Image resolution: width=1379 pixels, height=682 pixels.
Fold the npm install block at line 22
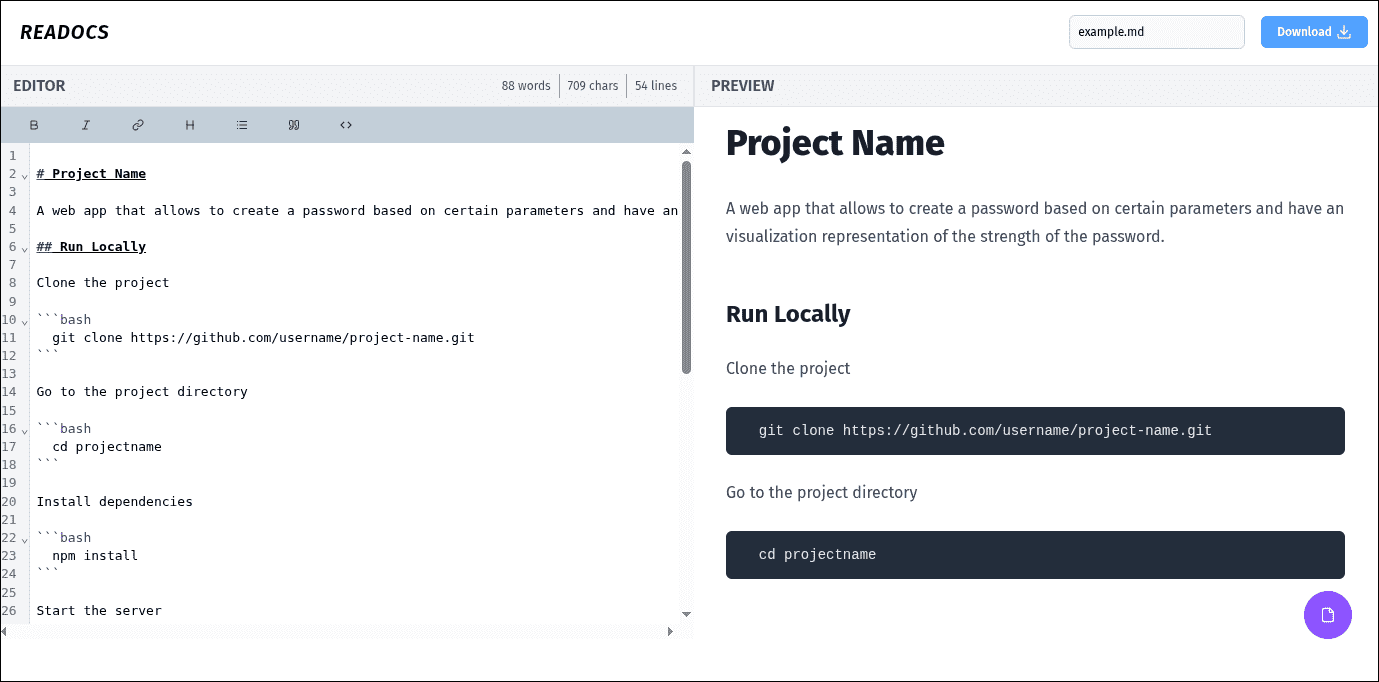click(x=25, y=539)
